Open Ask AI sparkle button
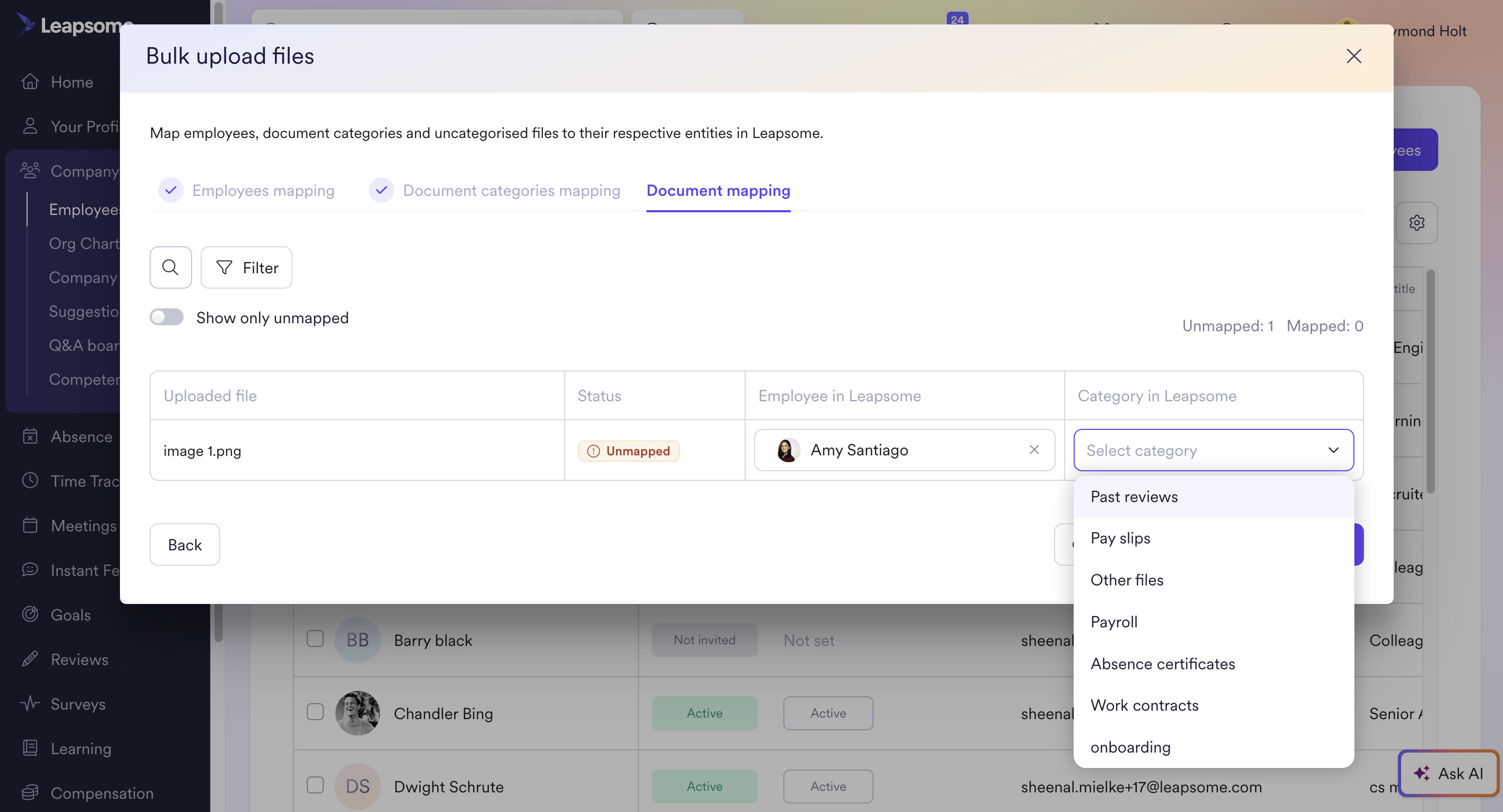This screenshot has width=1503, height=812. 1448,773
